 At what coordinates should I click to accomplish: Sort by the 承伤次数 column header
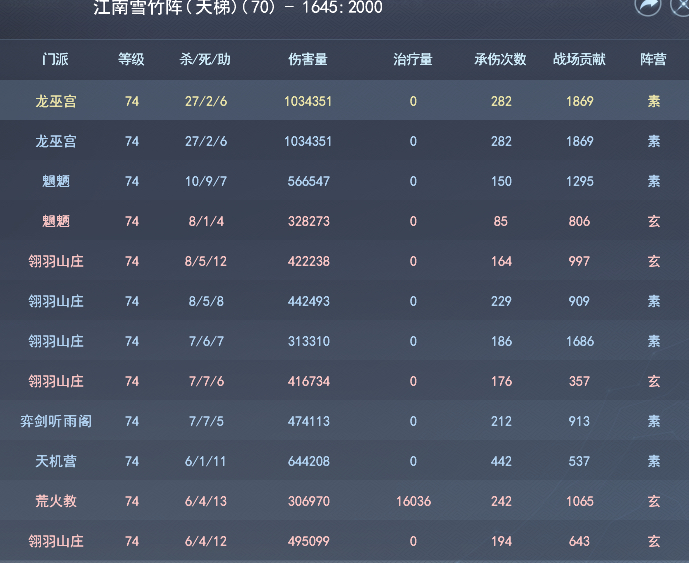(x=500, y=59)
